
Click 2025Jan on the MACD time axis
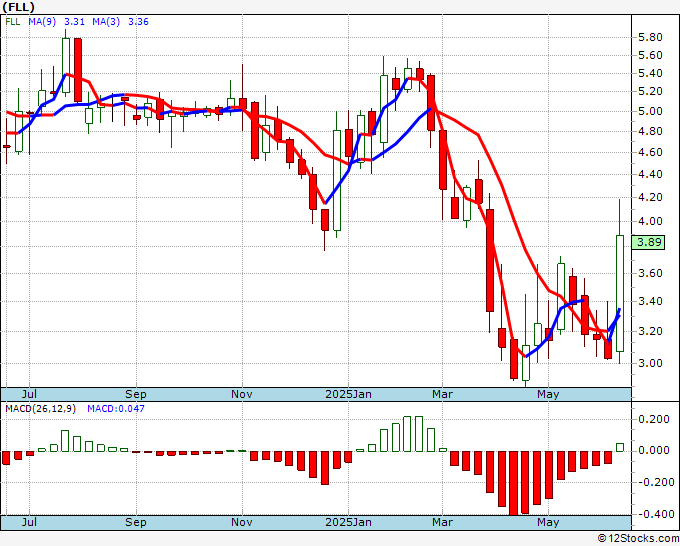[348, 522]
